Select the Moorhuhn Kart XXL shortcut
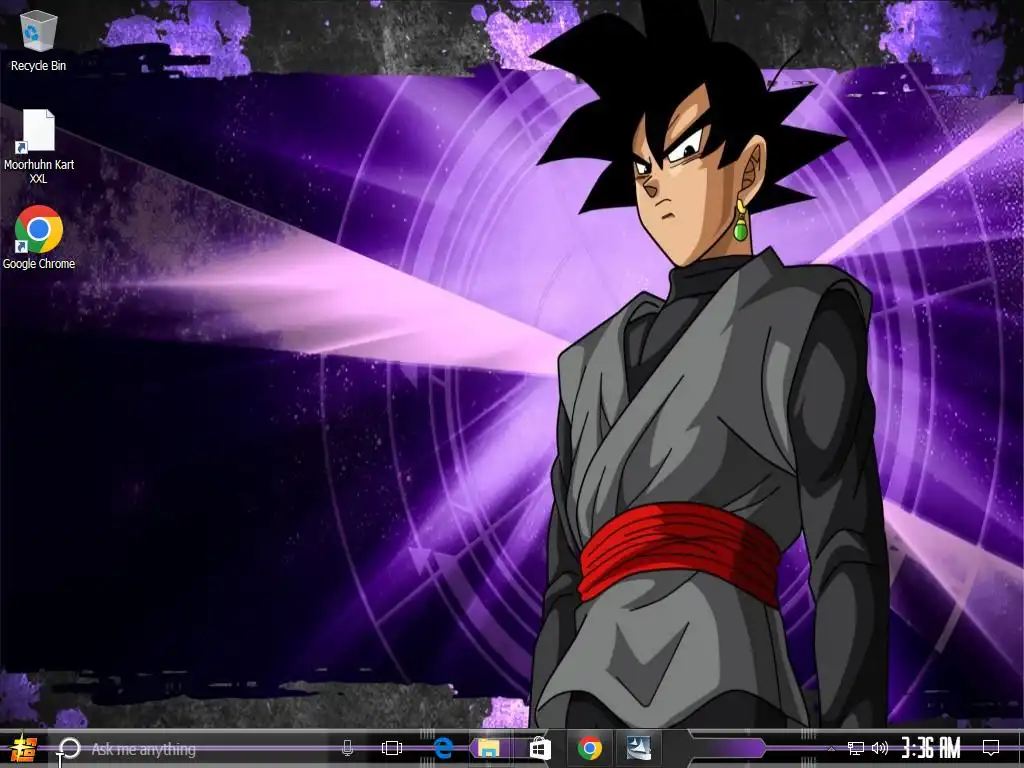This screenshot has width=1024, height=768. 39,146
